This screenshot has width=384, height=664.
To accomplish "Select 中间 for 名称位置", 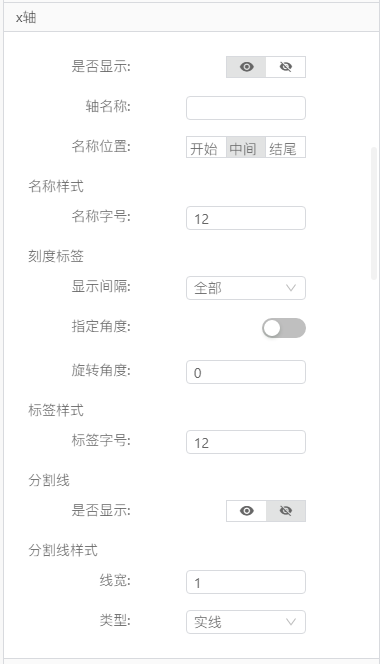I will 246,148.
